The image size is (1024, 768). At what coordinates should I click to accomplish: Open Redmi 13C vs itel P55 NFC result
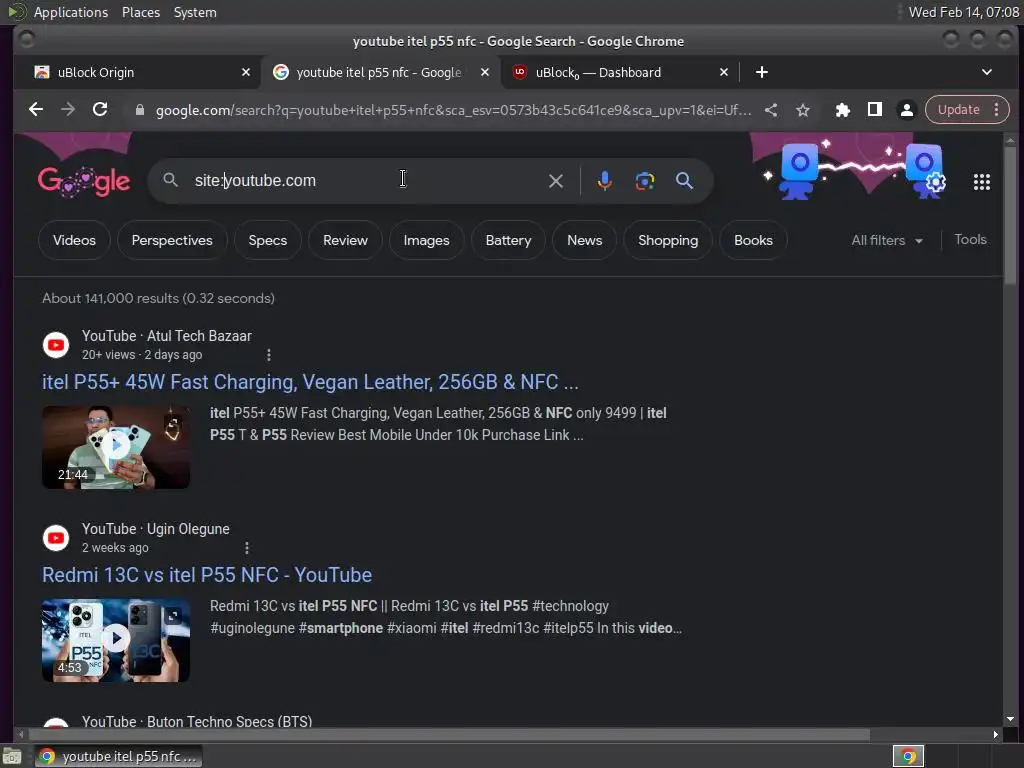[207, 575]
